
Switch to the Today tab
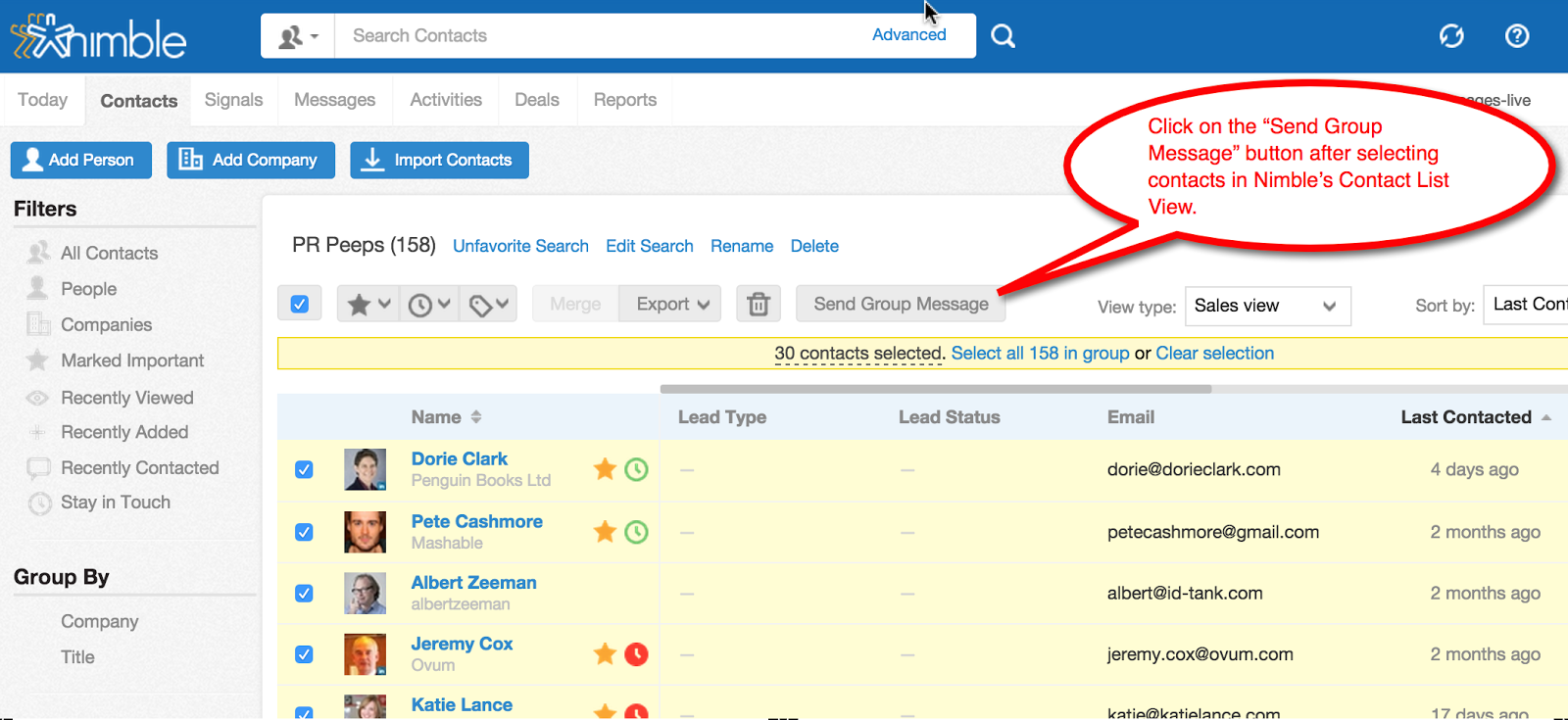43,100
